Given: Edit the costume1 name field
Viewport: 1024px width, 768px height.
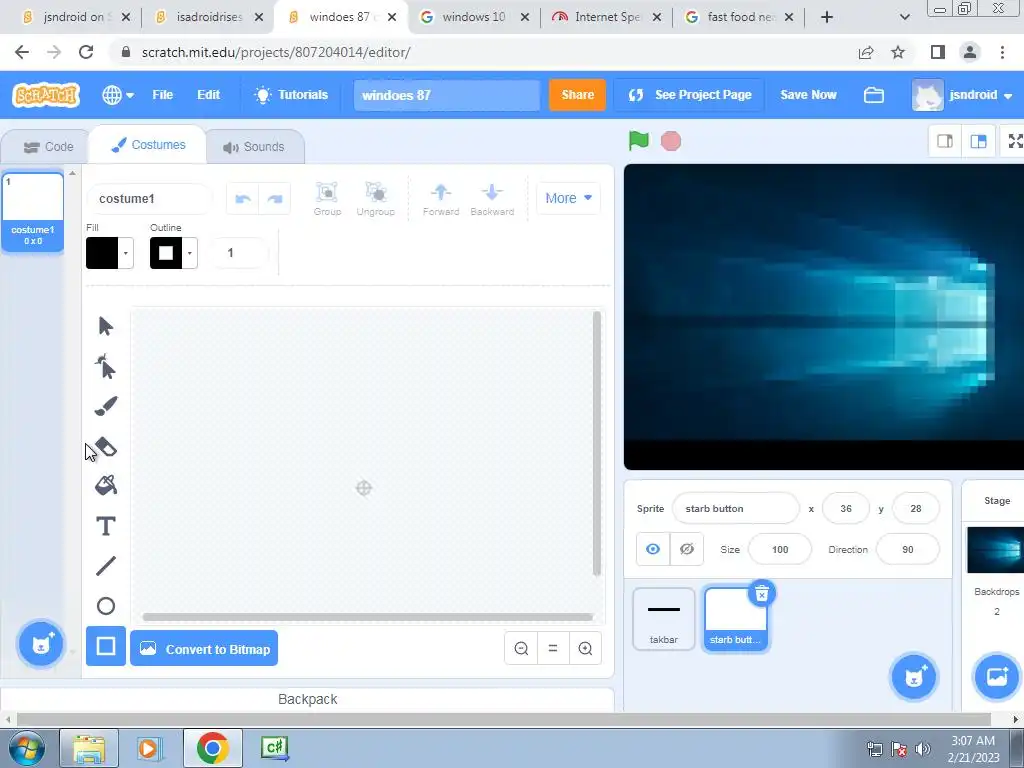Looking at the screenshot, I should [149, 199].
